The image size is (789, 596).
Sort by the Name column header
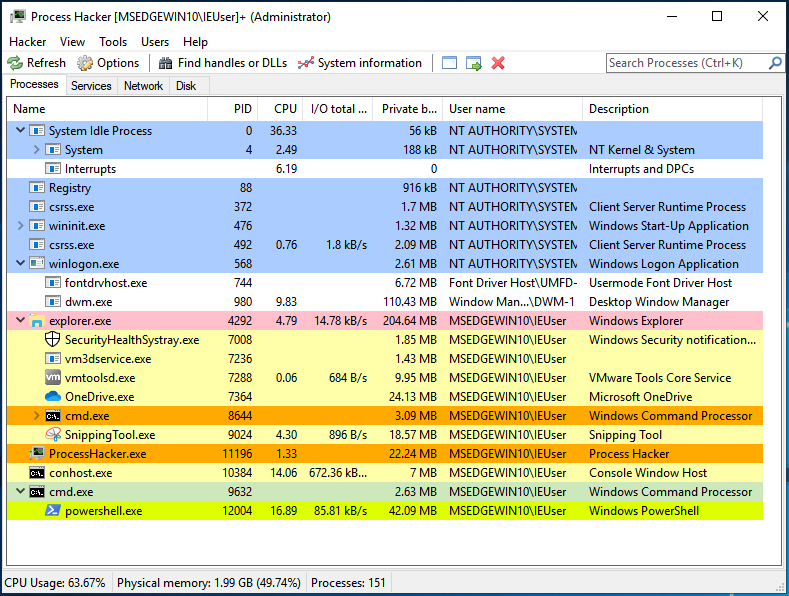click(107, 109)
